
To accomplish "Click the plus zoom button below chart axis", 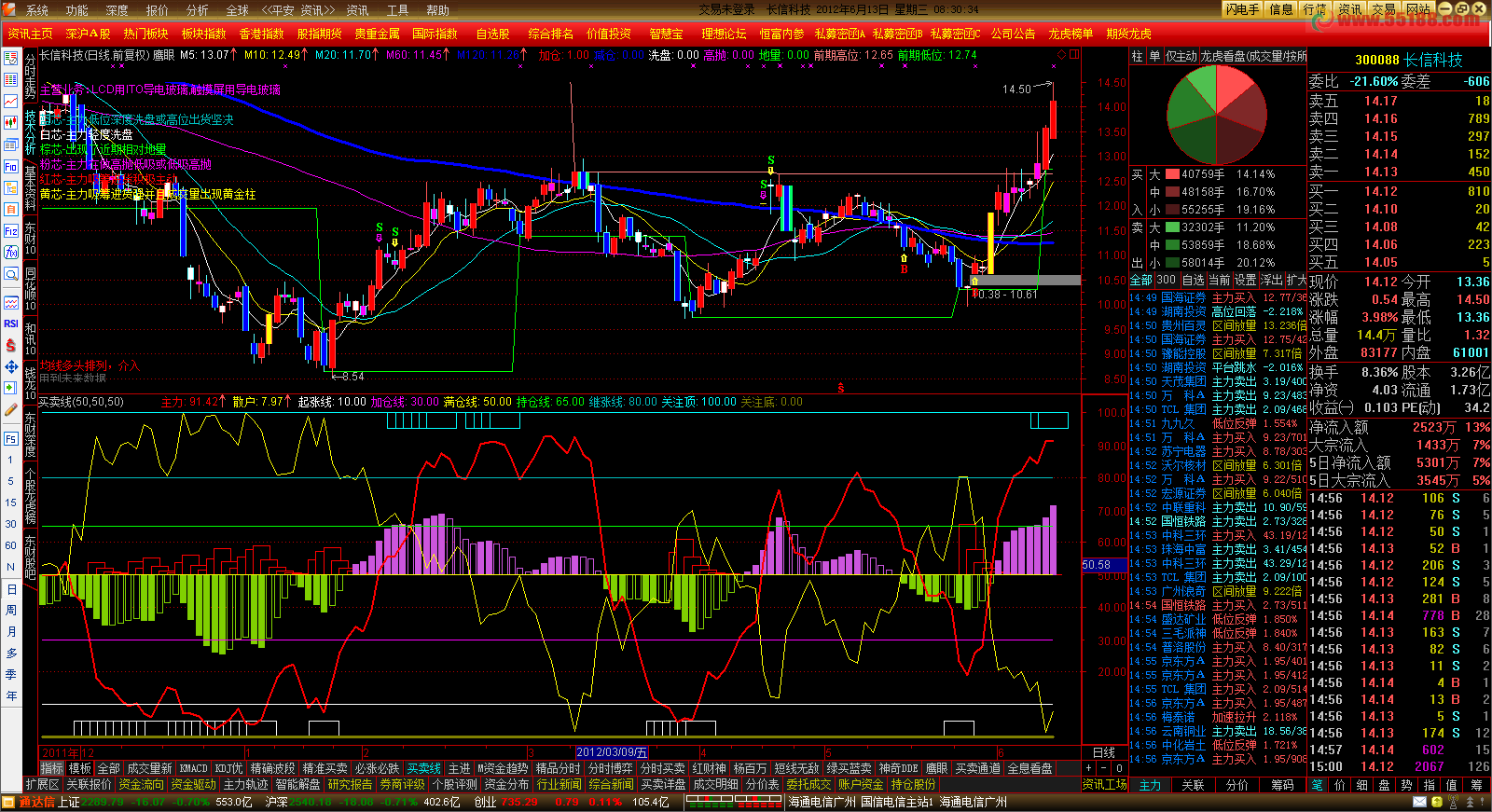I will click(1088, 768).
